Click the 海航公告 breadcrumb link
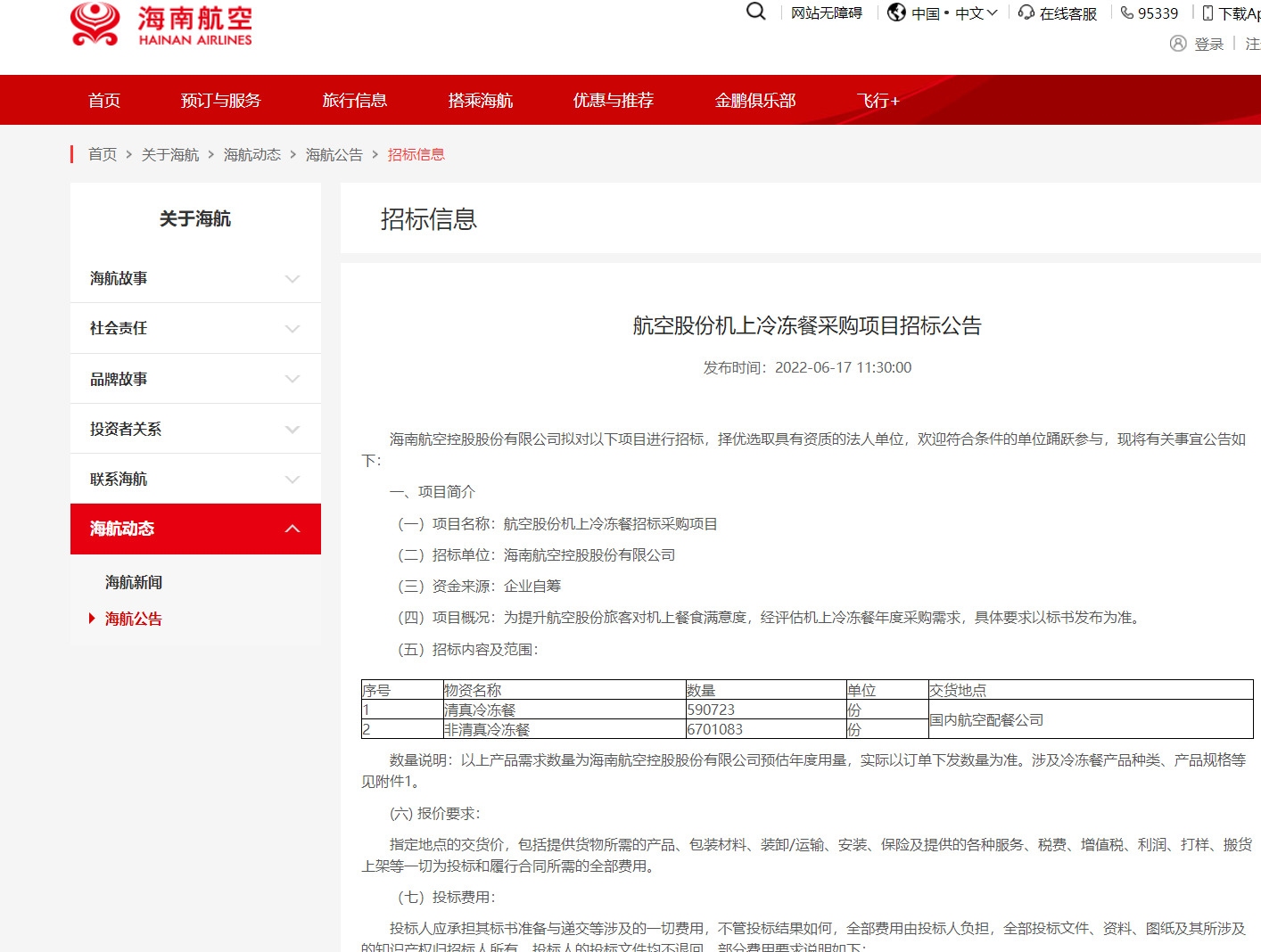Viewport: 1261px width, 952px height. click(x=334, y=155)
